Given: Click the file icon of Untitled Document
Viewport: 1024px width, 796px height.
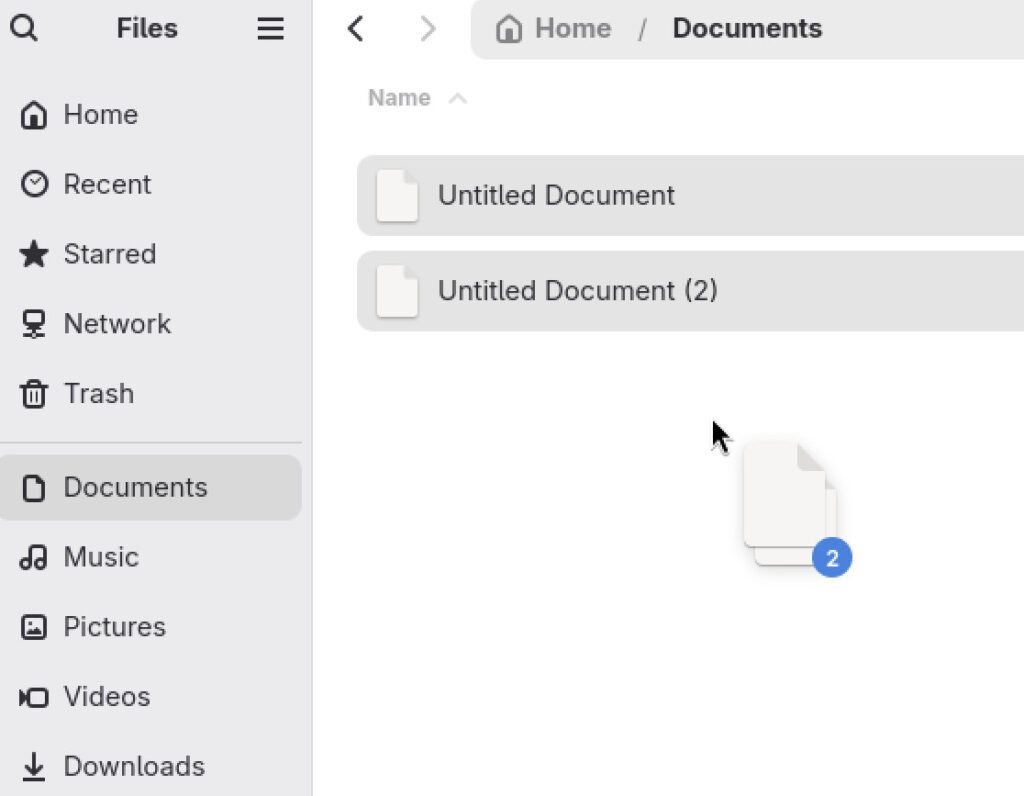Looking at the screenshot, I should [397, 196].
